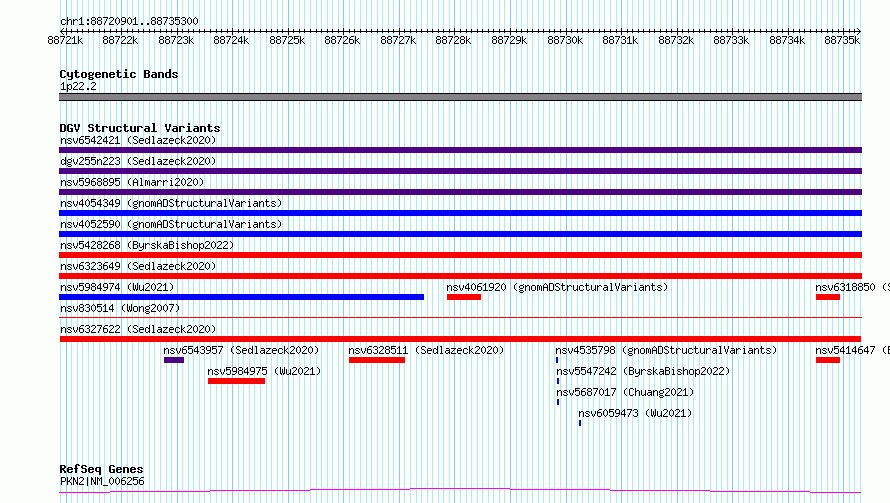Select variant label nsv5984974 (Wu2021)
This screenshot has width=890, height=503.
117,287
